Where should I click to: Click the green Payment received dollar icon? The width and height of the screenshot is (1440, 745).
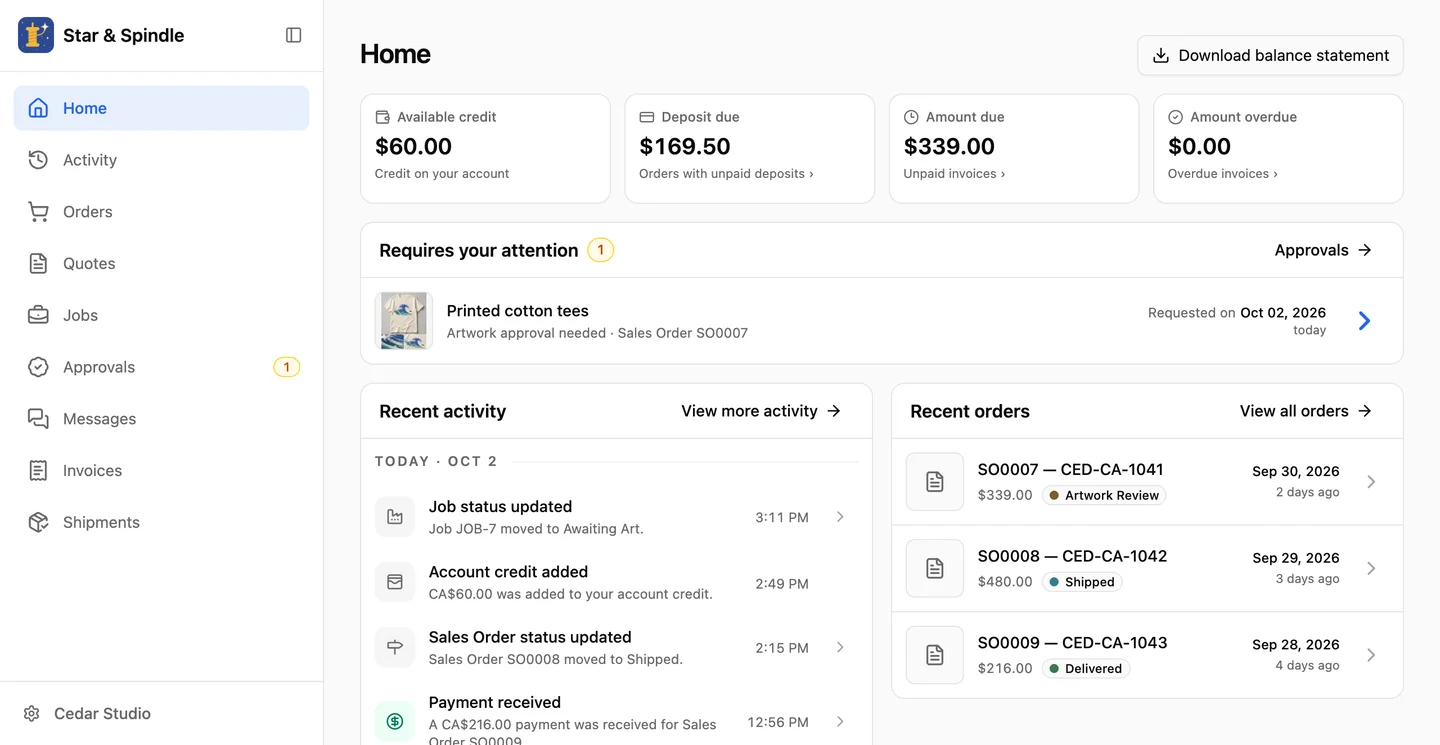coord(395,721)
